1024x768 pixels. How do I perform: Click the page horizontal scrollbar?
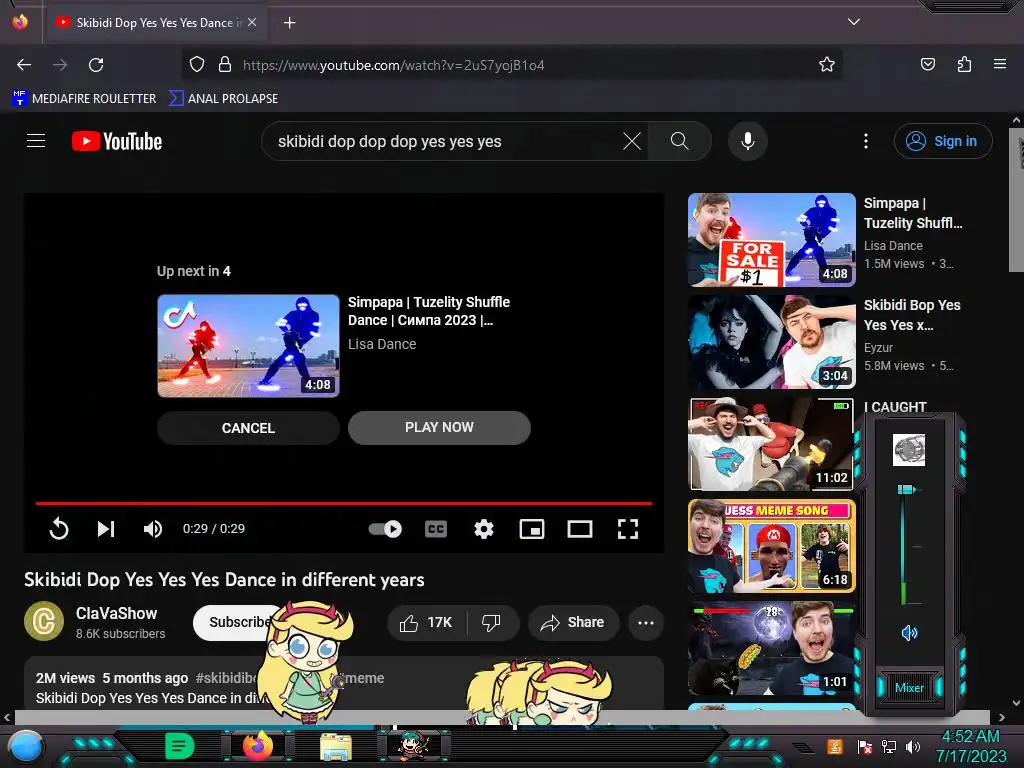pos(502,717)
